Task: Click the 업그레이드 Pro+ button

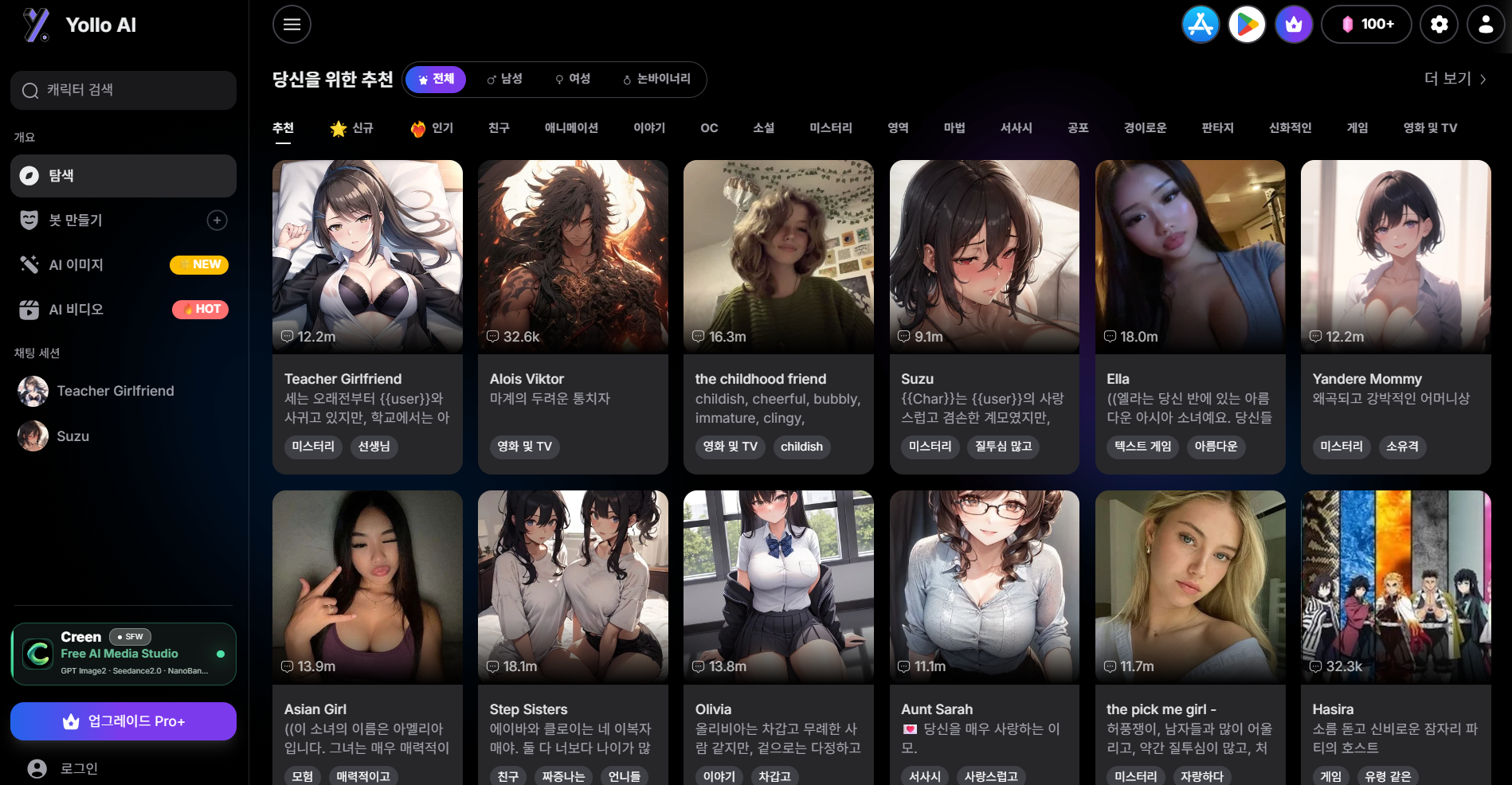Action: (x=123, y=721)
